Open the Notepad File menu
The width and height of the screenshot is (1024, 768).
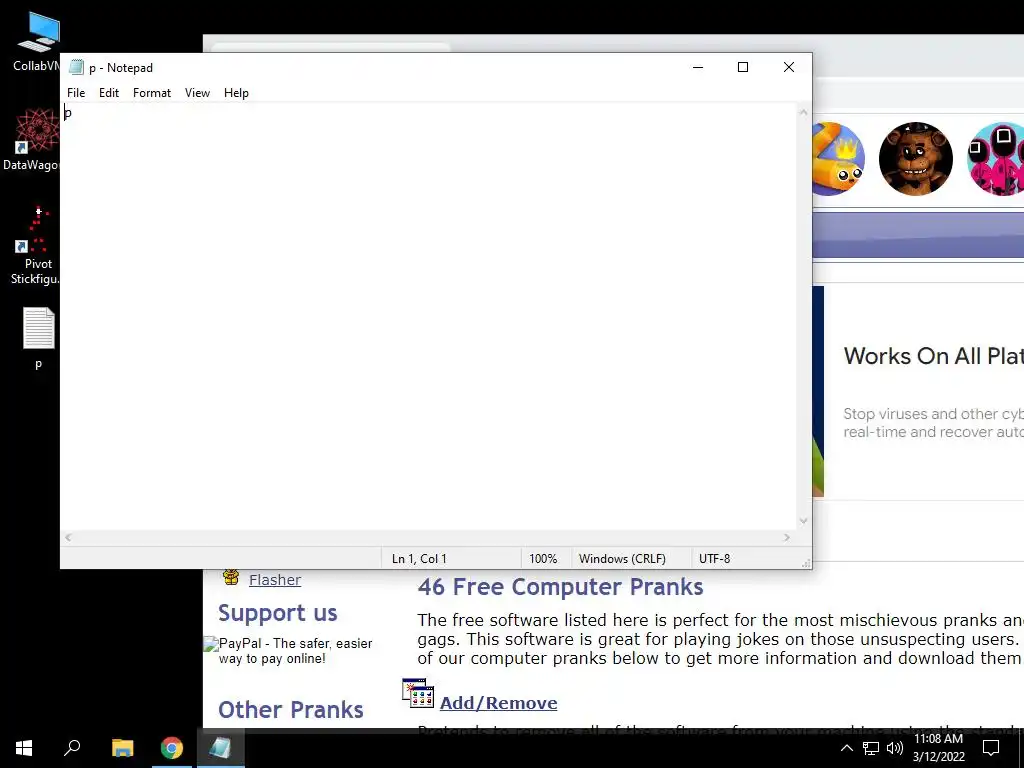pos(76,93)
